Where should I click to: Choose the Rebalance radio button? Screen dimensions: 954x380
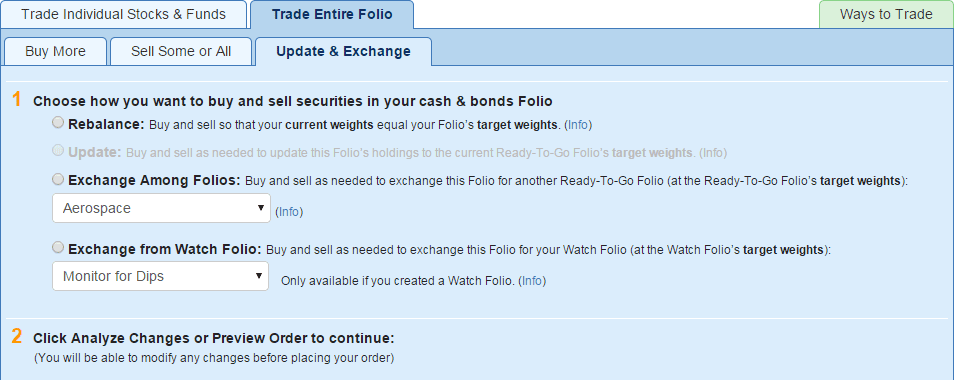click(x=58, y=123)
